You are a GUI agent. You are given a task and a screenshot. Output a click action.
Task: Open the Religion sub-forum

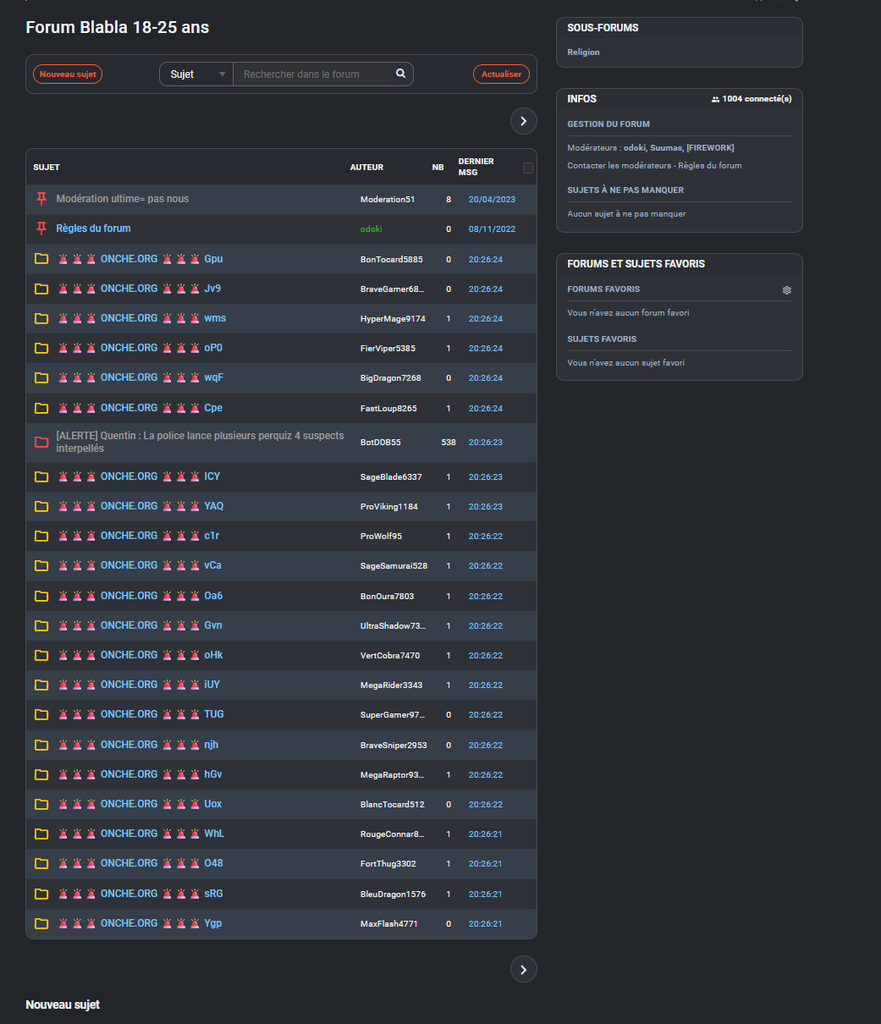(x=583, y=52)
